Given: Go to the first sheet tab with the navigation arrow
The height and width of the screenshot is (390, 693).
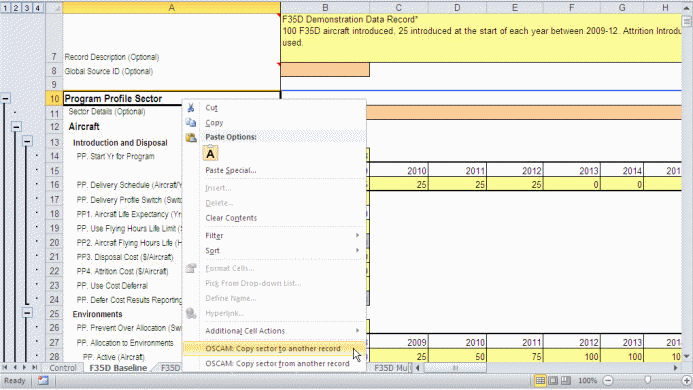Looking at the screenshot, I should (x=5, y=367).
